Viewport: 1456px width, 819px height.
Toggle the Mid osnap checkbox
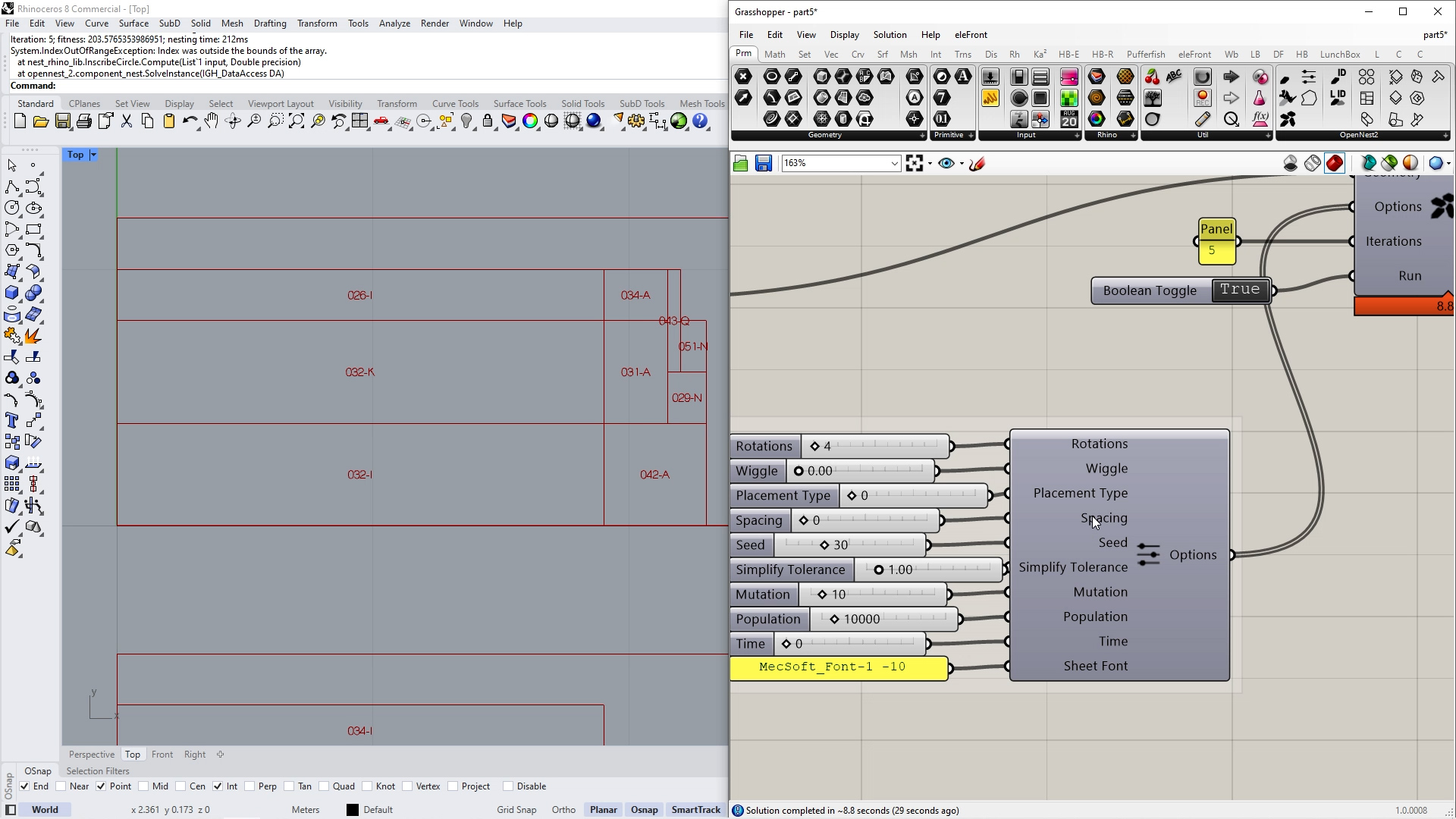click(x=143, y=786)
